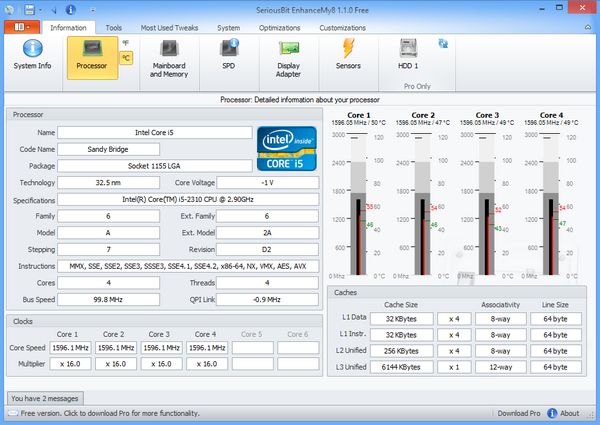600x425 pixels.
Task: Open Mainboard and Memory info
Action: point(169,59)
